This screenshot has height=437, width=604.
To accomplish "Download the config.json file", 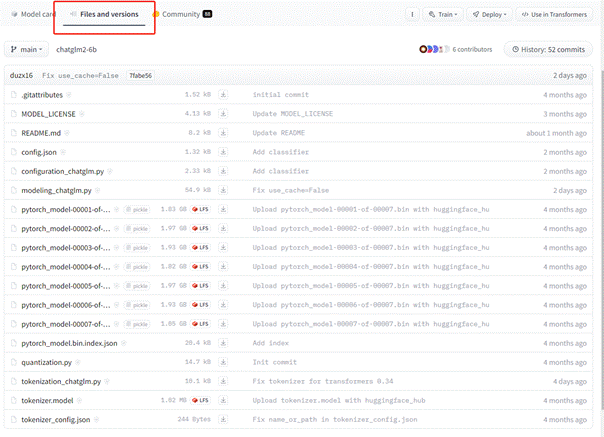I will 224,152.
